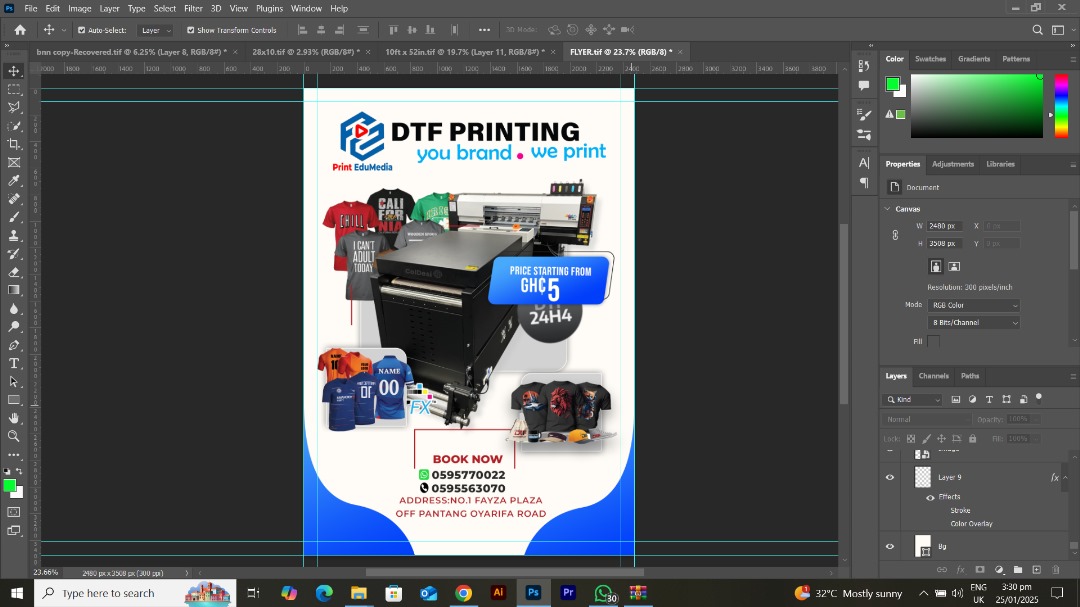The width and height of the screenshot is (1080, 607).
Task: Open the Auto-Select Layer dropdown
Action: pos(155,30)
